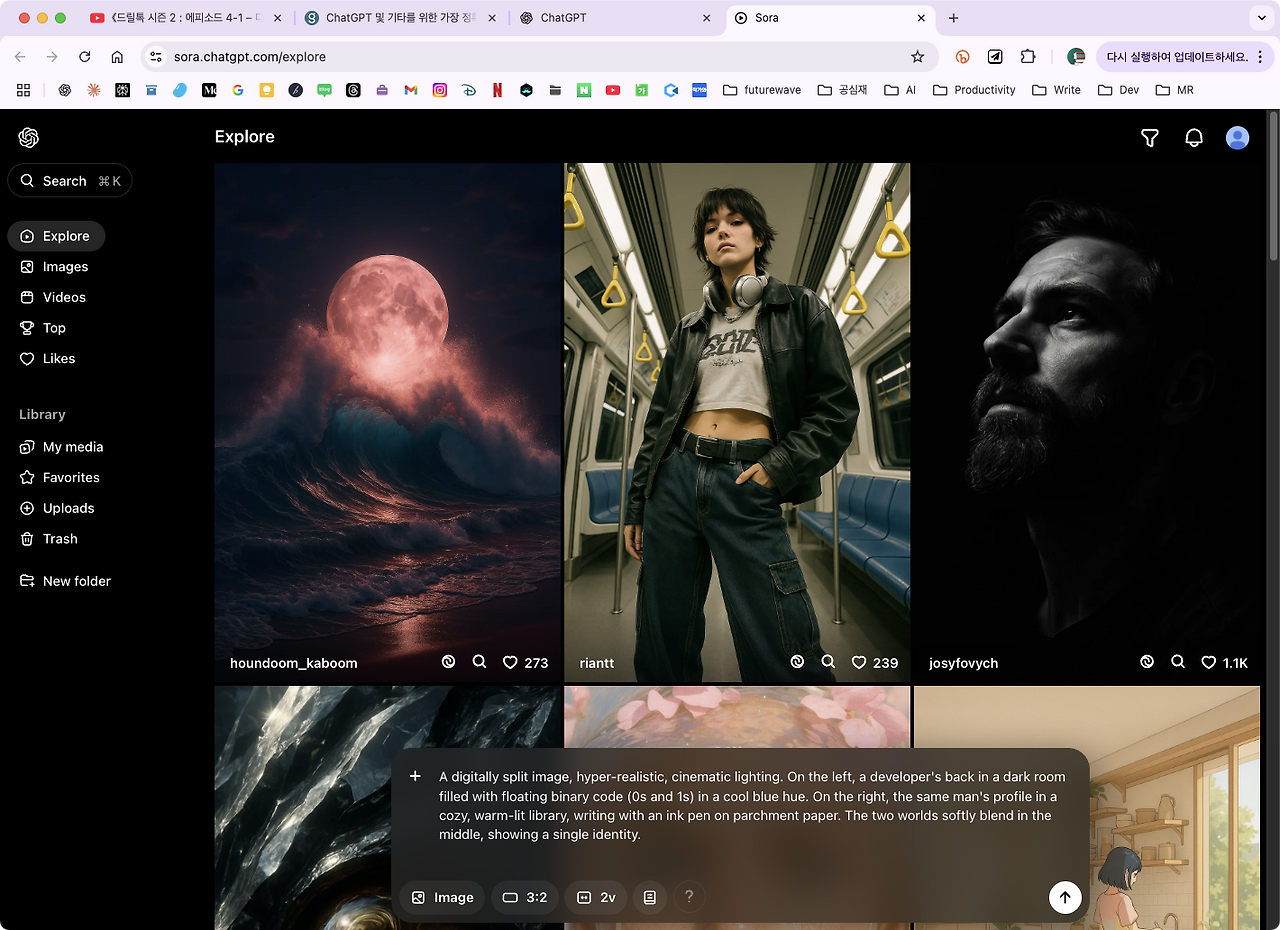Click the swirl icon on riantt's card
Viewport: 1280px width, 930px height.
point(797,662)
